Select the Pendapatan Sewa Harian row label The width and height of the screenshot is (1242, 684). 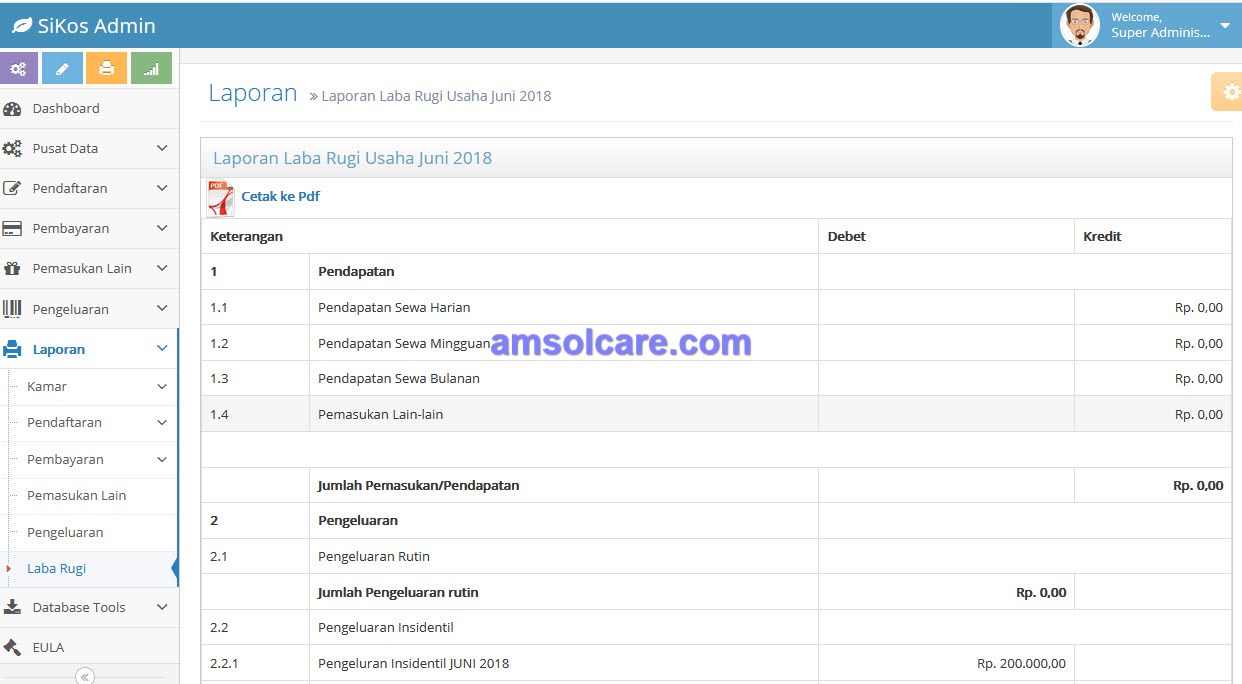394,308
